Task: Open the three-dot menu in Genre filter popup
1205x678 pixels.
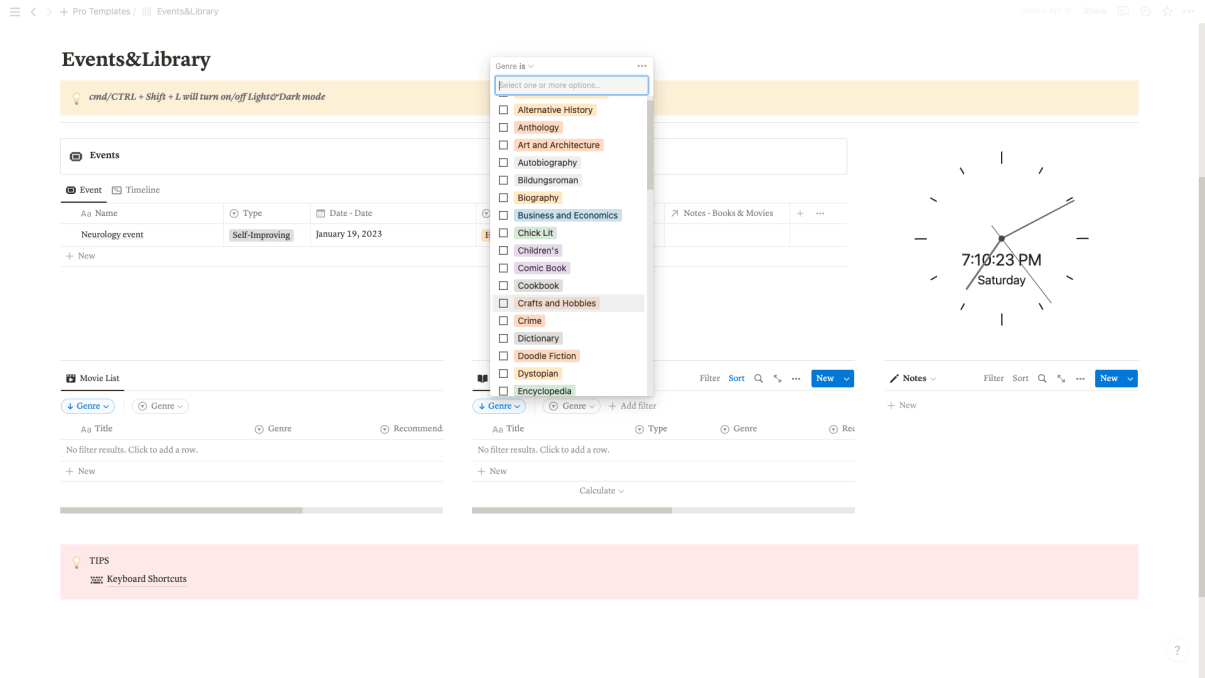Action: click(642, 66)
